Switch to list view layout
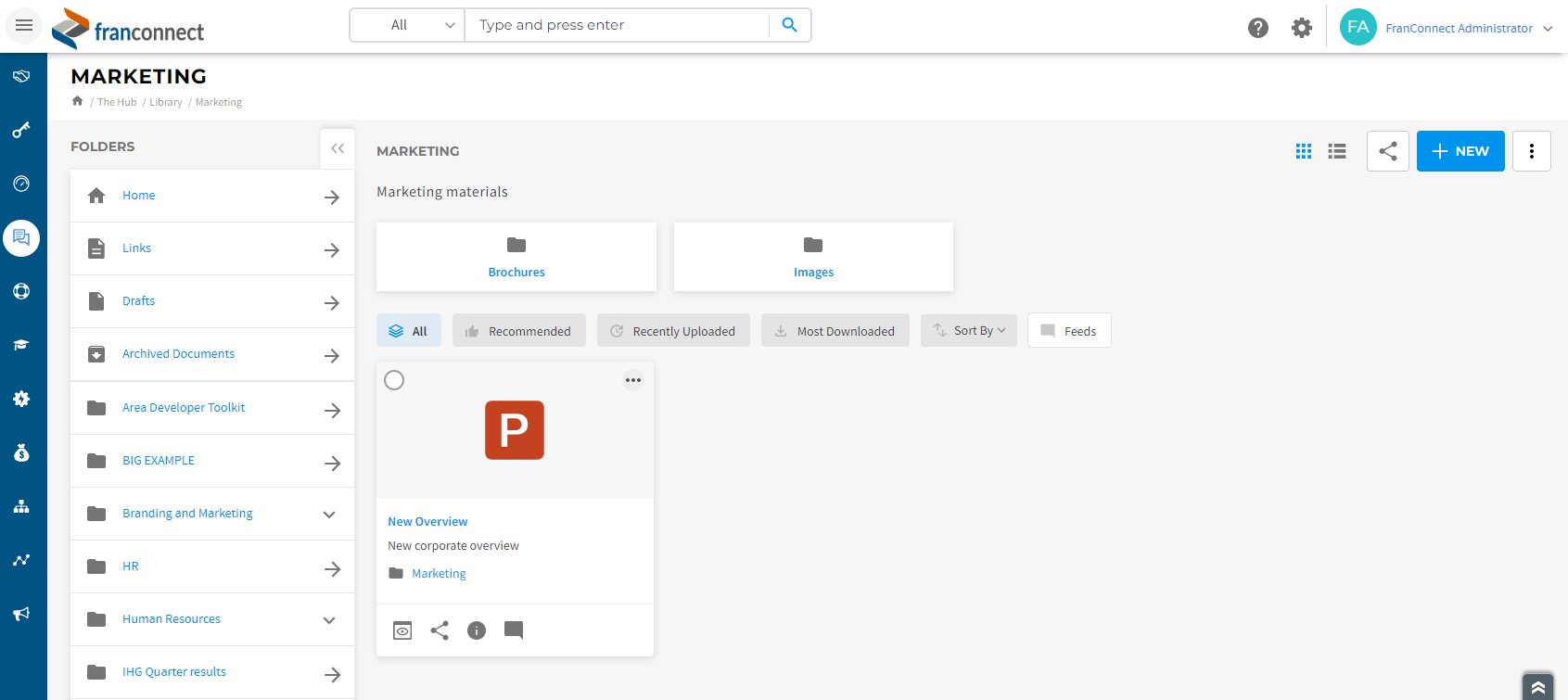This screenshot has height=700, width=1568. point(1336,151)
